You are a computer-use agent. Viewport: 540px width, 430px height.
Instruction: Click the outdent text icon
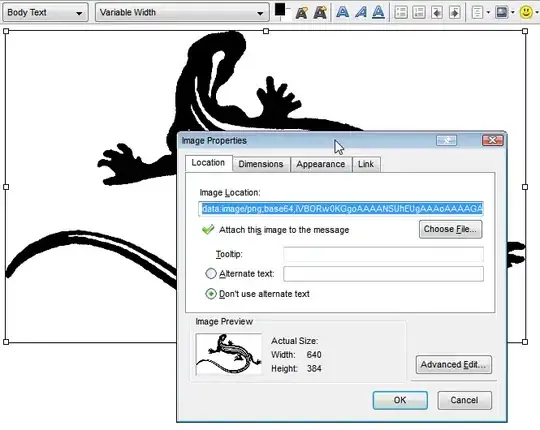pos(437,13)
